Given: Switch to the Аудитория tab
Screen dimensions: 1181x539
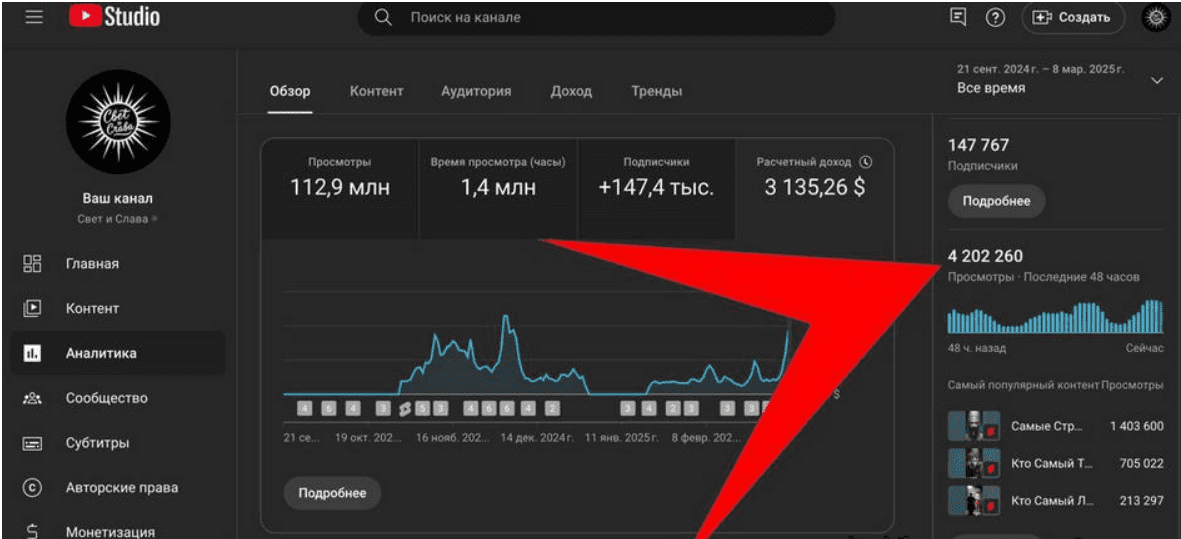Looking at the screenshot, I should (476, 91).
